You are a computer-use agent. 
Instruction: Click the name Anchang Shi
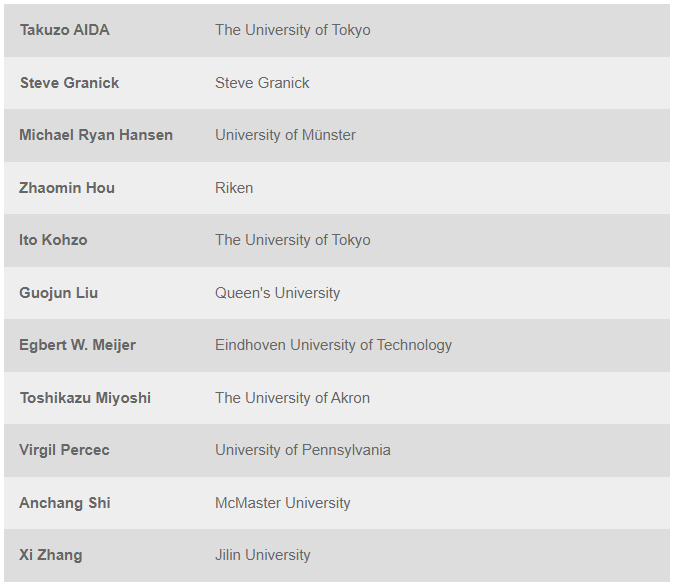click(65, 503)
